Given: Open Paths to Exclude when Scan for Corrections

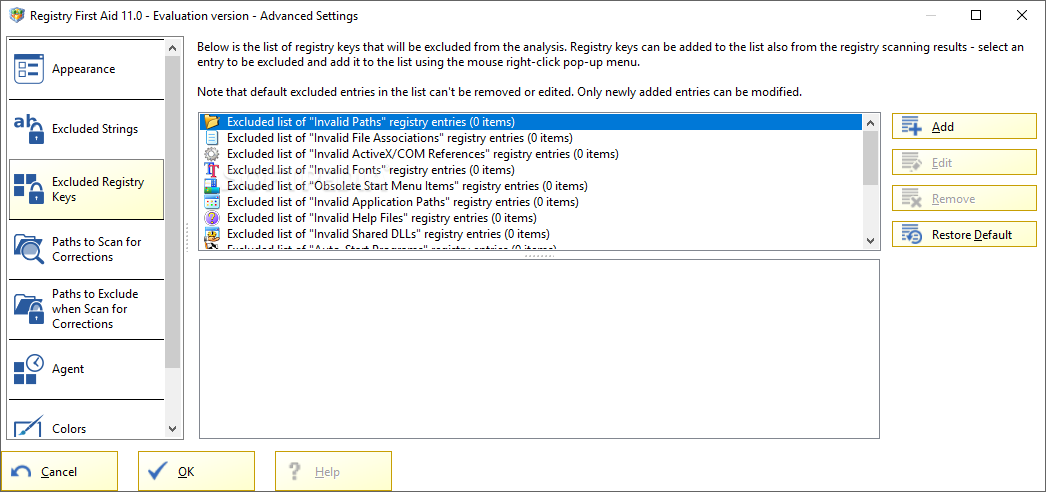Looking at the screenshot, I should [86, 309].
